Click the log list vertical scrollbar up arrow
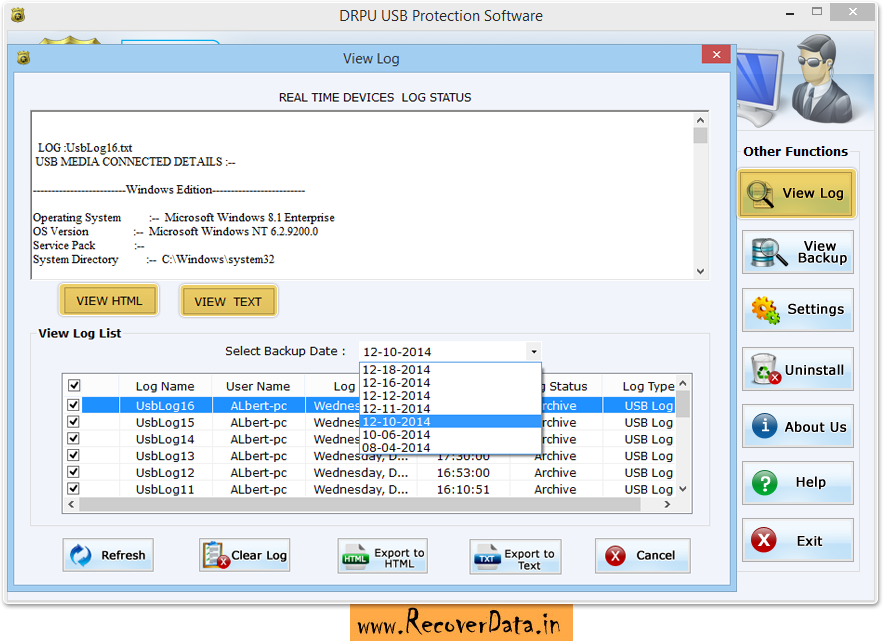The width and height of the screenshot is (883, 641). 683,383
